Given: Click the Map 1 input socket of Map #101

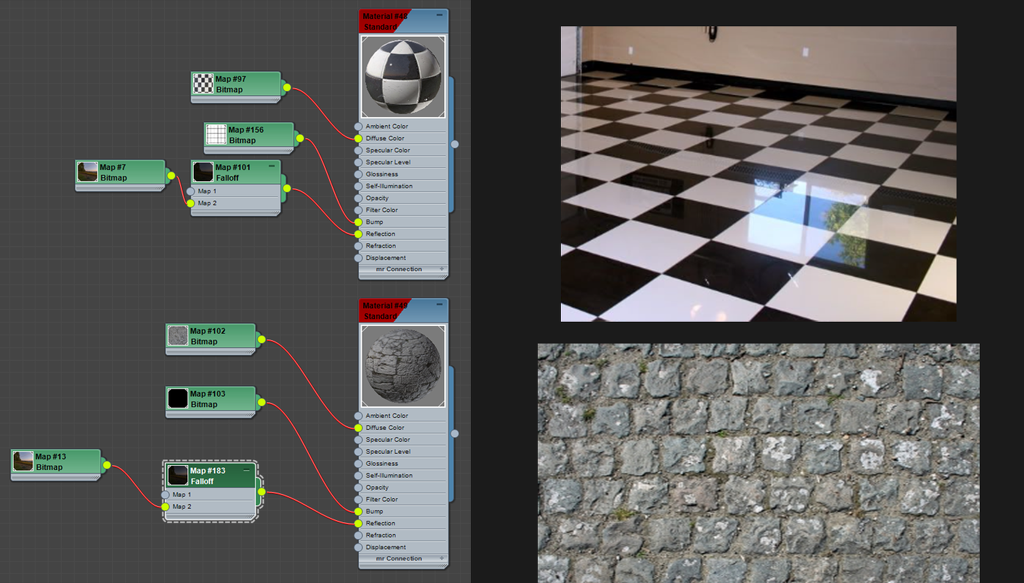Looking at the screenshot, I should pyautogui.click(x=191, y=191).
